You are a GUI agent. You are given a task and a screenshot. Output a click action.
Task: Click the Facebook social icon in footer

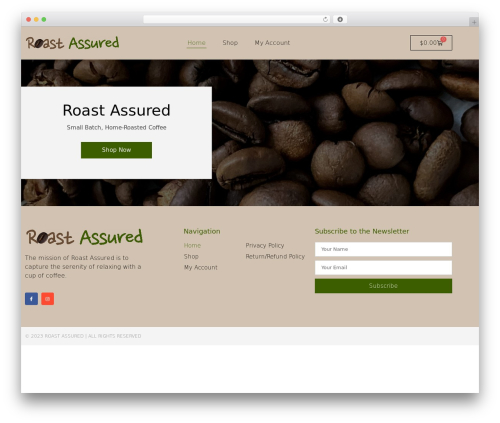point(31,299)
